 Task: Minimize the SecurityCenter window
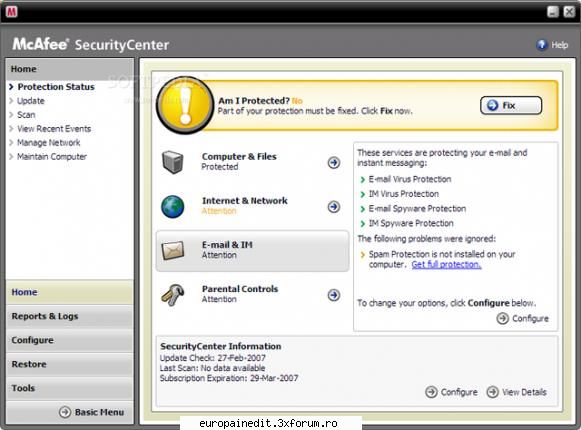click(x=553, y=12)
